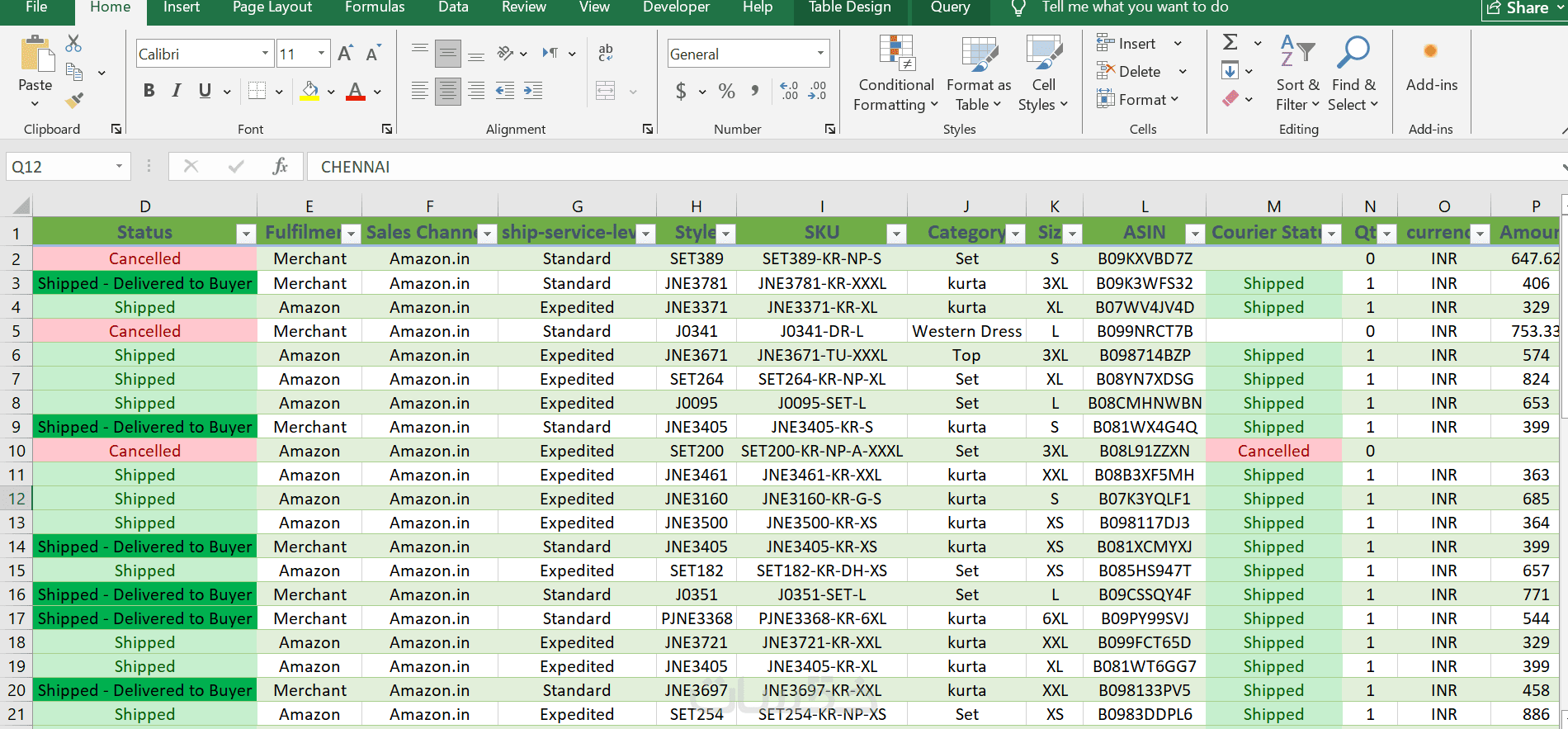
Task: Toggle Italic formatting
Action: tap(177, 91)
